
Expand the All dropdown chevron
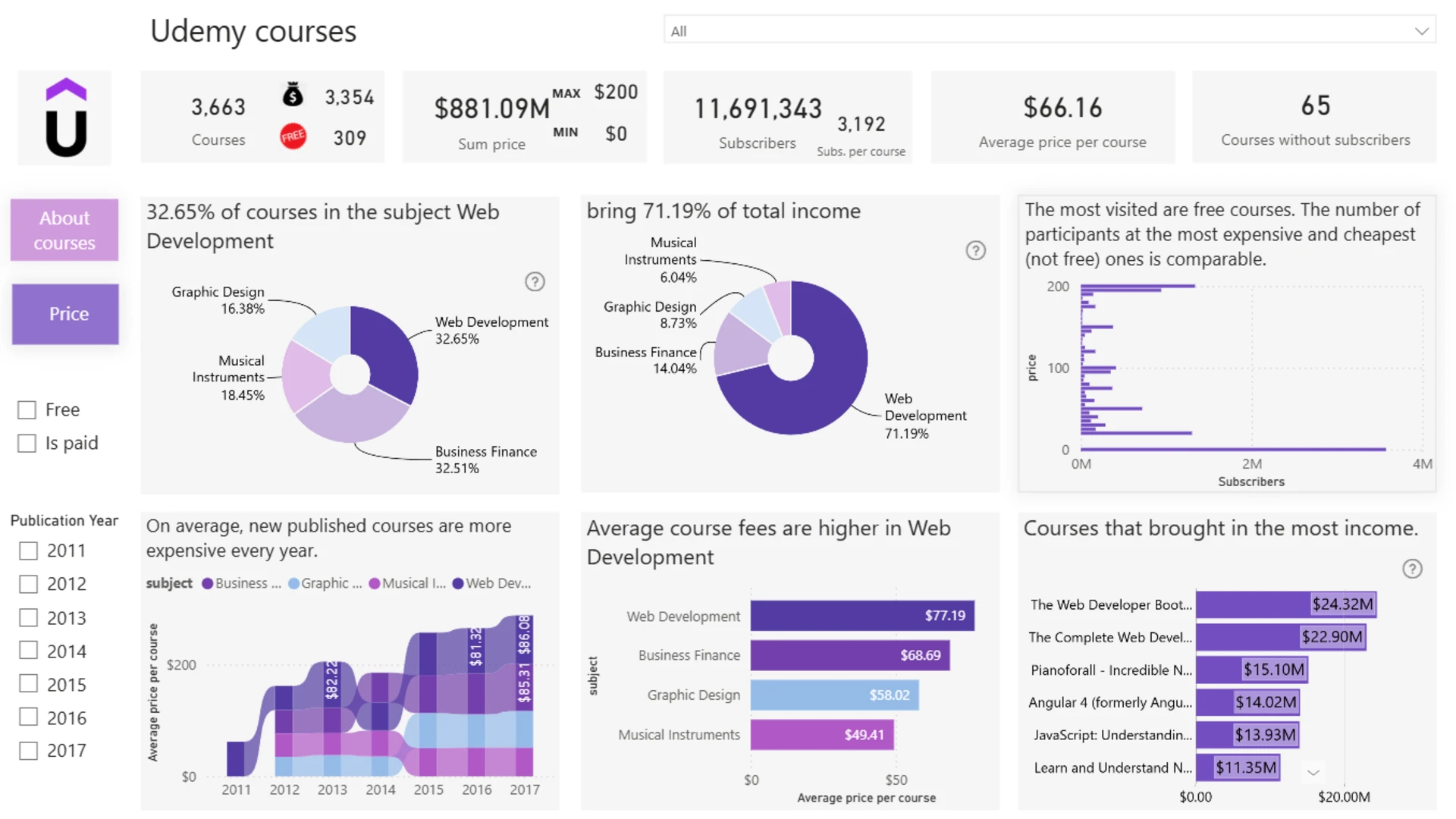[x=1421, y=31]
